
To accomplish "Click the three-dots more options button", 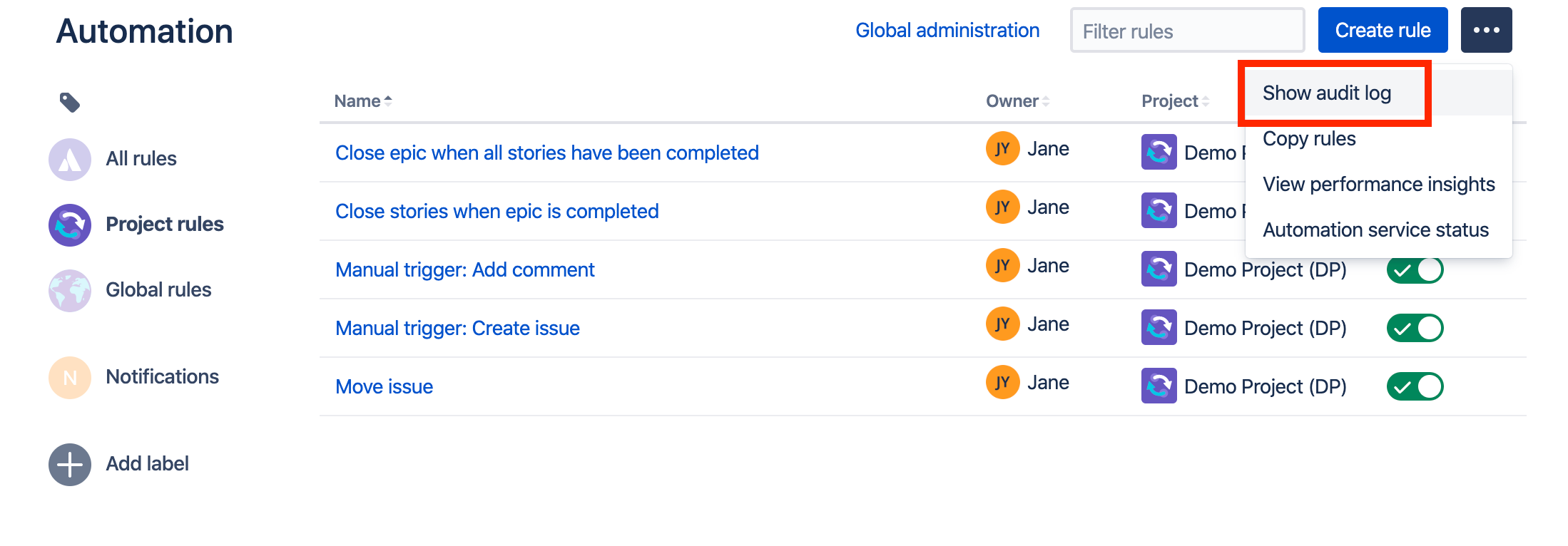I will [1485, 30].
